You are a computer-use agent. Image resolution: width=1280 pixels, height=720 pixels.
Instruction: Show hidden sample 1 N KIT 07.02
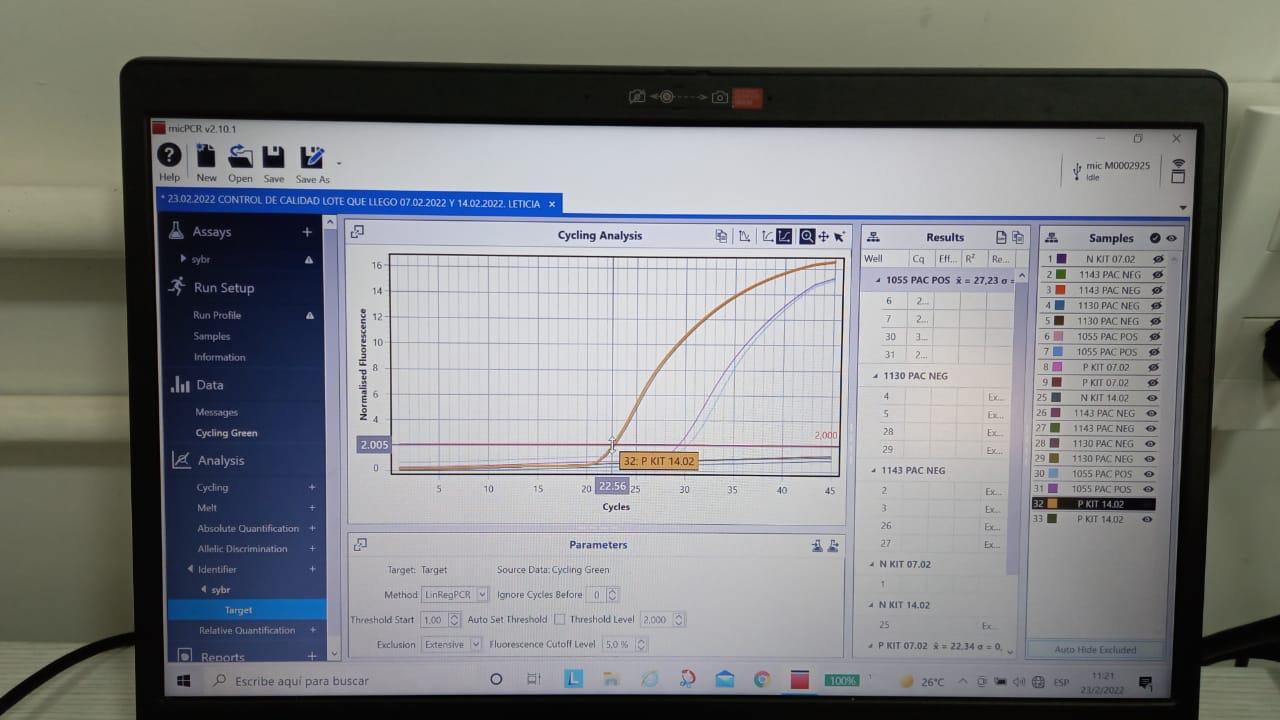coord(1158,259)
